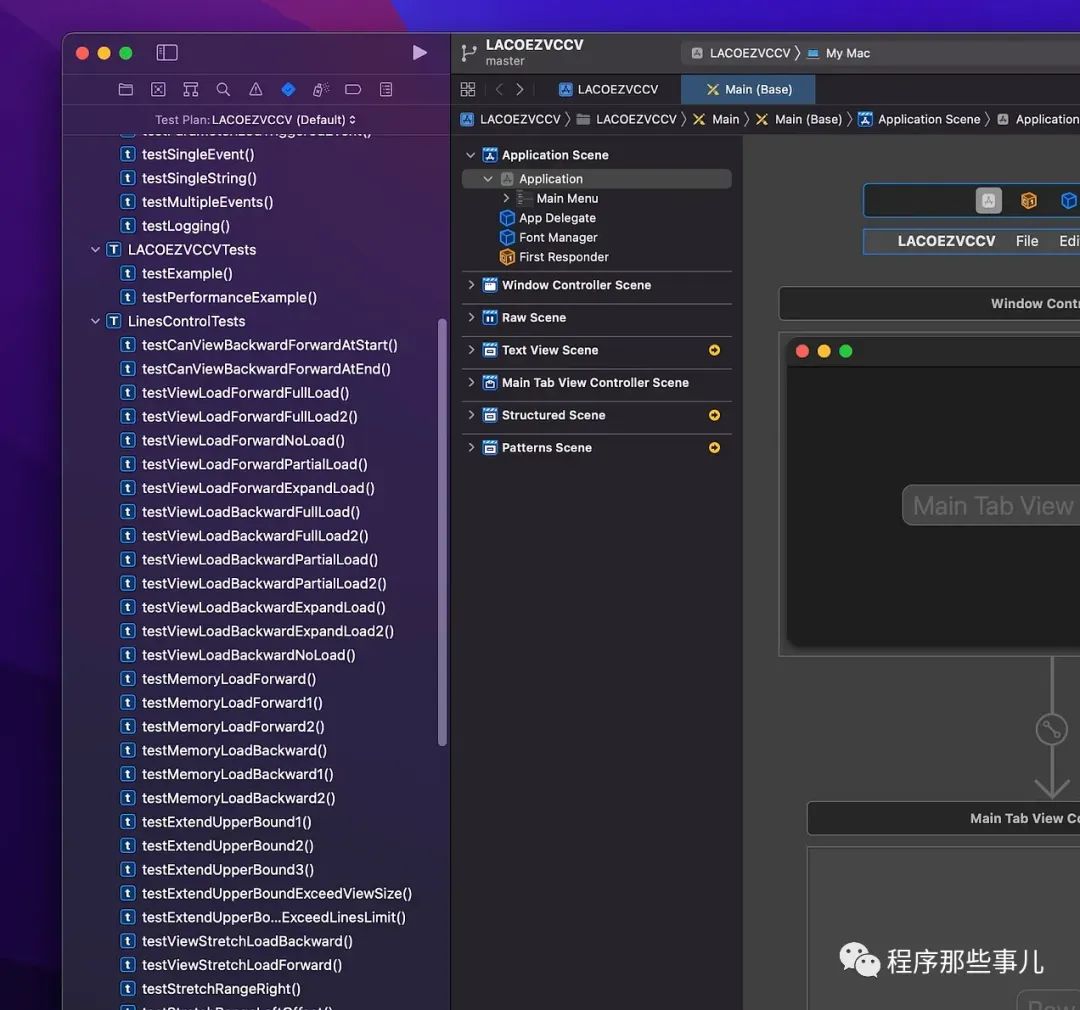Select App Delegate in the outline
The width and height of the screenshot is (1080, 1010).
pos(557,218)
